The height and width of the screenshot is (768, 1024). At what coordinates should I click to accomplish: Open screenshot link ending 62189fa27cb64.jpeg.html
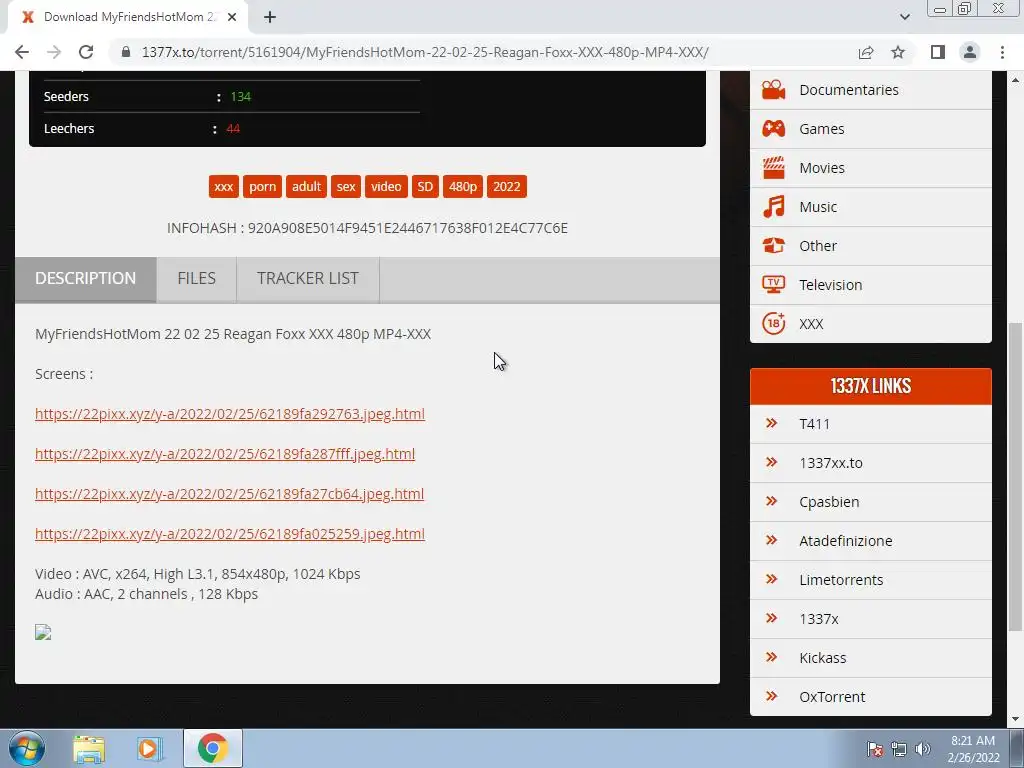coord(229,494)
